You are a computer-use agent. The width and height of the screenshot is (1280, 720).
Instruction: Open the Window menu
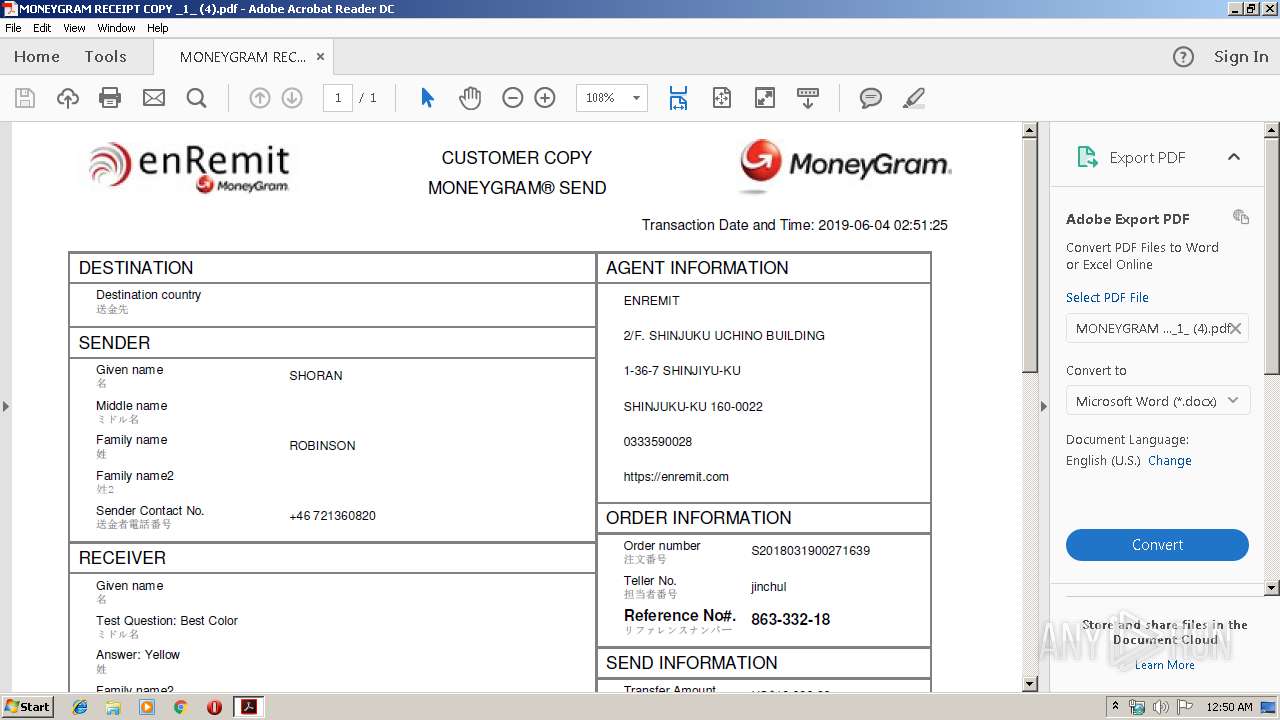click(x=116, y=28)
